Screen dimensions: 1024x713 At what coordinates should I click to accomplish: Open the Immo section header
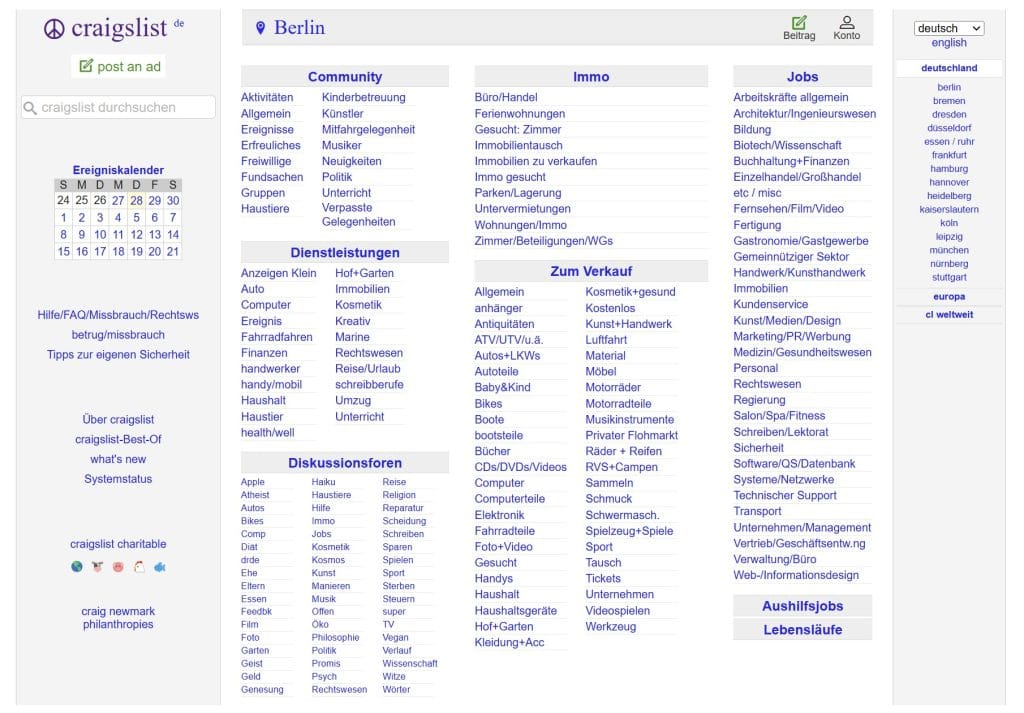point(591,76)
